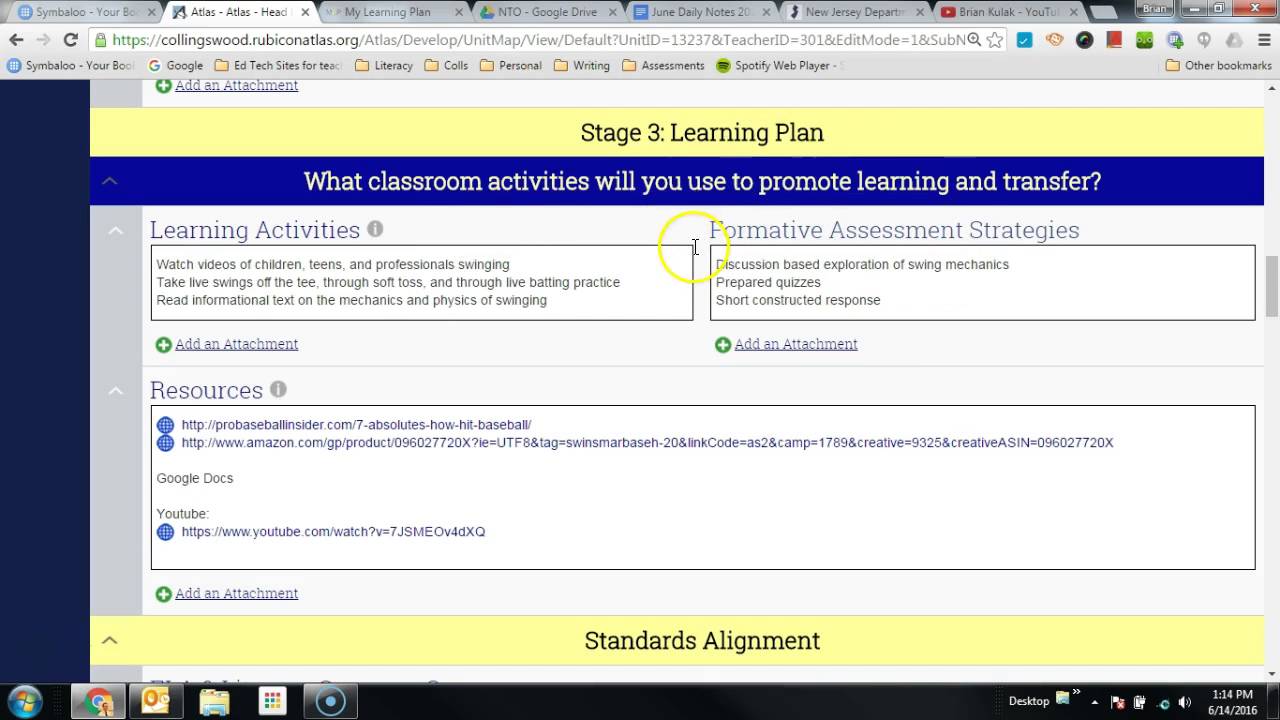Close the Atlas tab
The height and width of the screenshot is (720, 1280).
point(303,12)
